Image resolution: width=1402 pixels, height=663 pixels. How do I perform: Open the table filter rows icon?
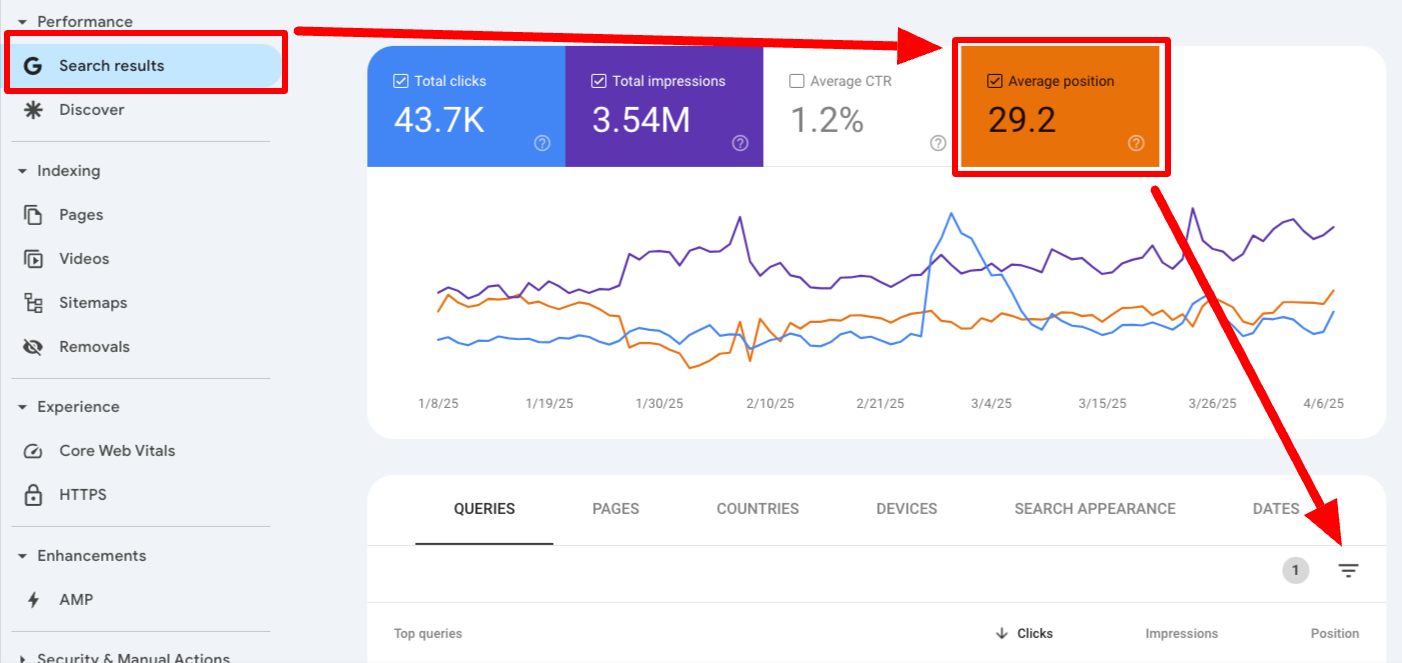(x=1349, y=571)
